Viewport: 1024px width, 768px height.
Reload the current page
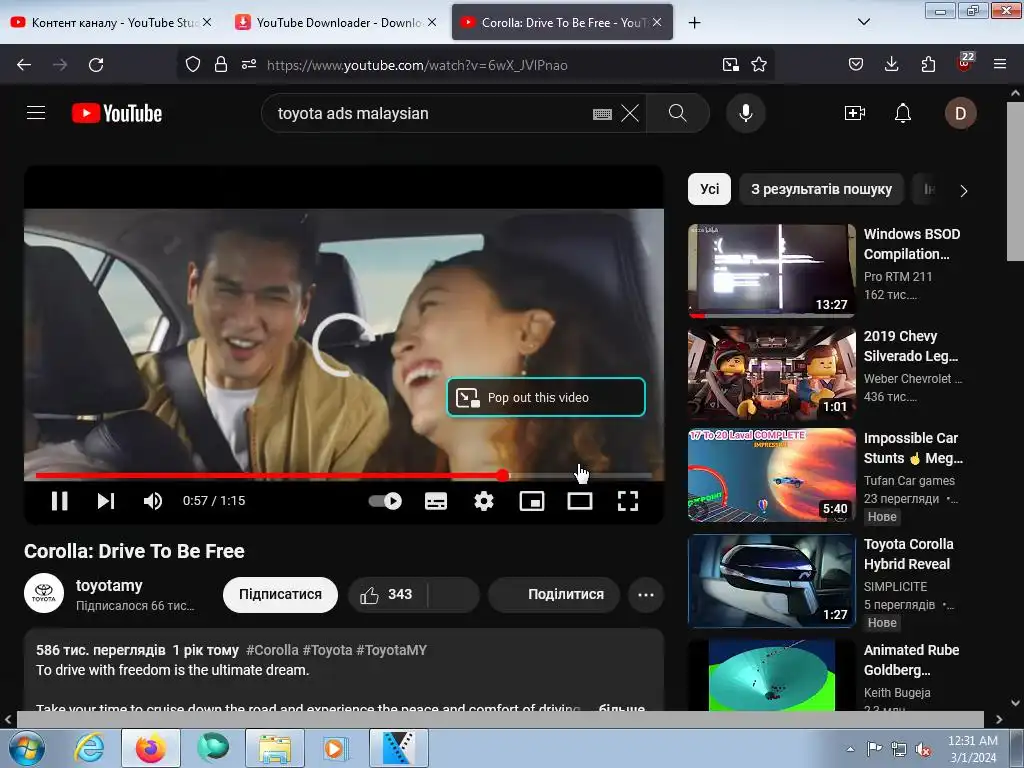point(96,65)
